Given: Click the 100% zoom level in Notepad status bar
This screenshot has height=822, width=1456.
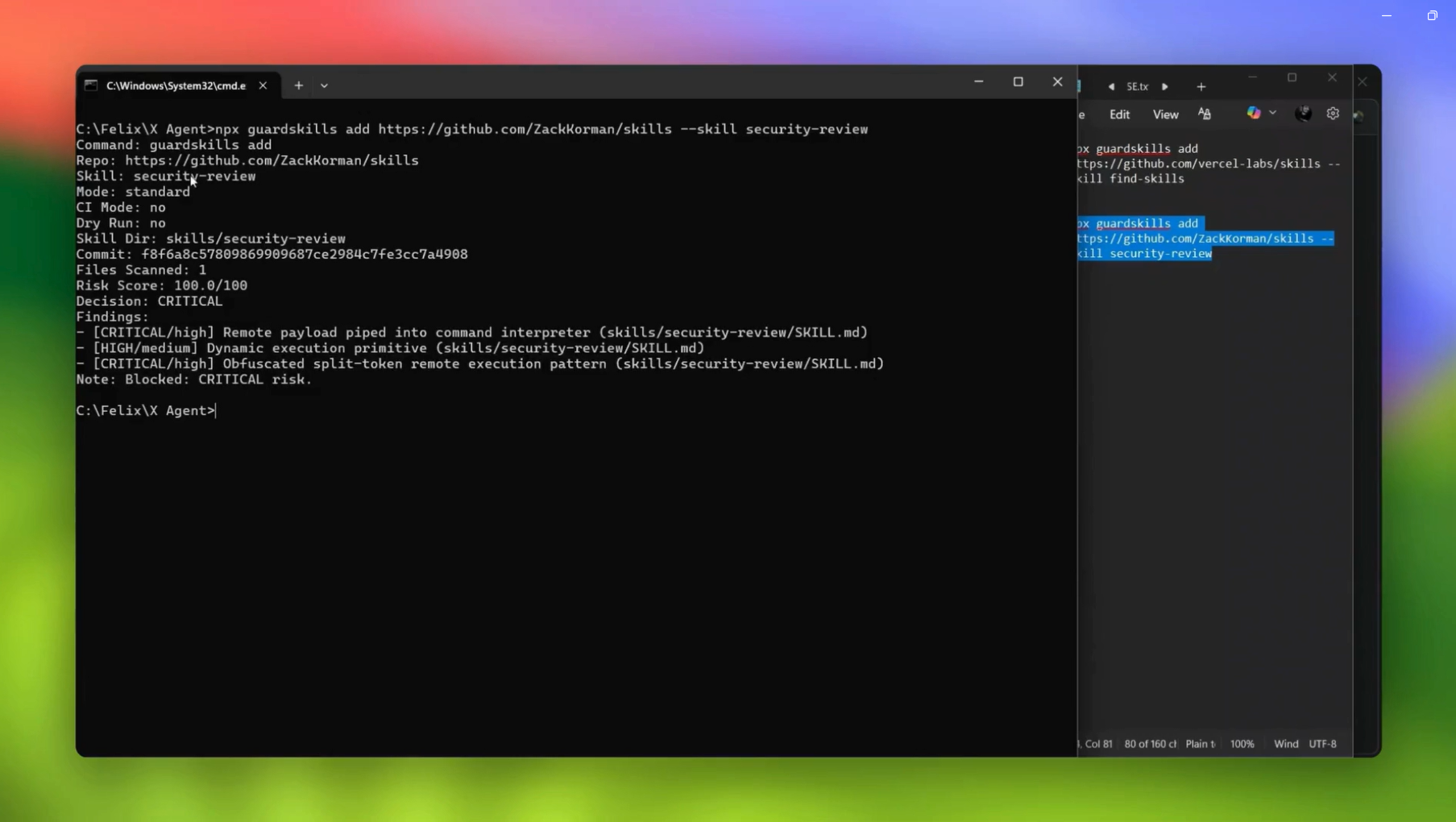Looking at the screenshot, I should tap(1242, 744).
